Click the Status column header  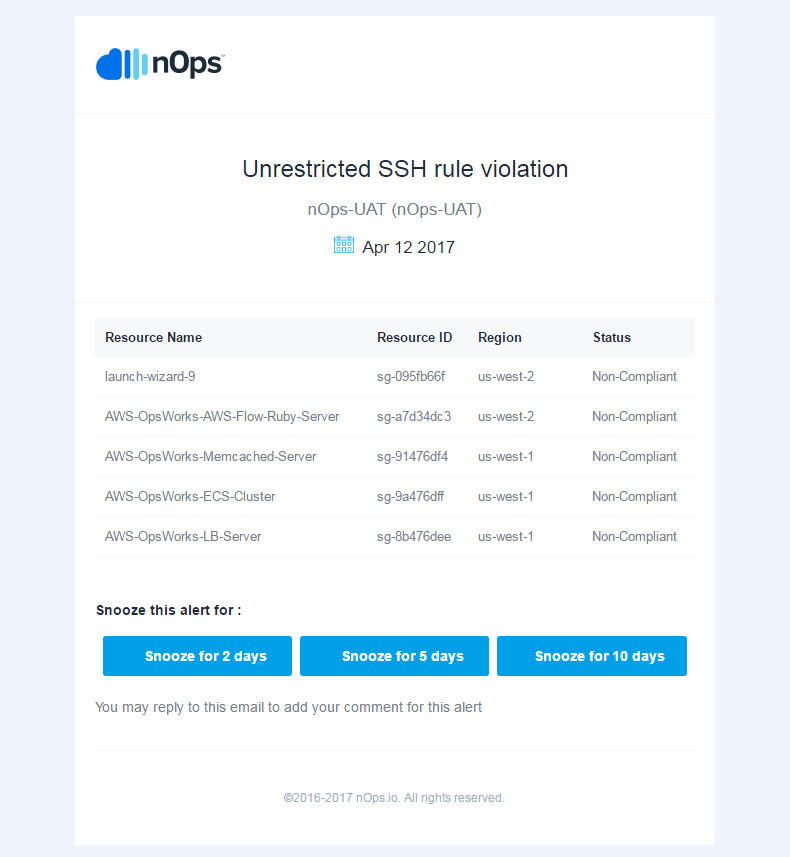(x=612, y=338)
